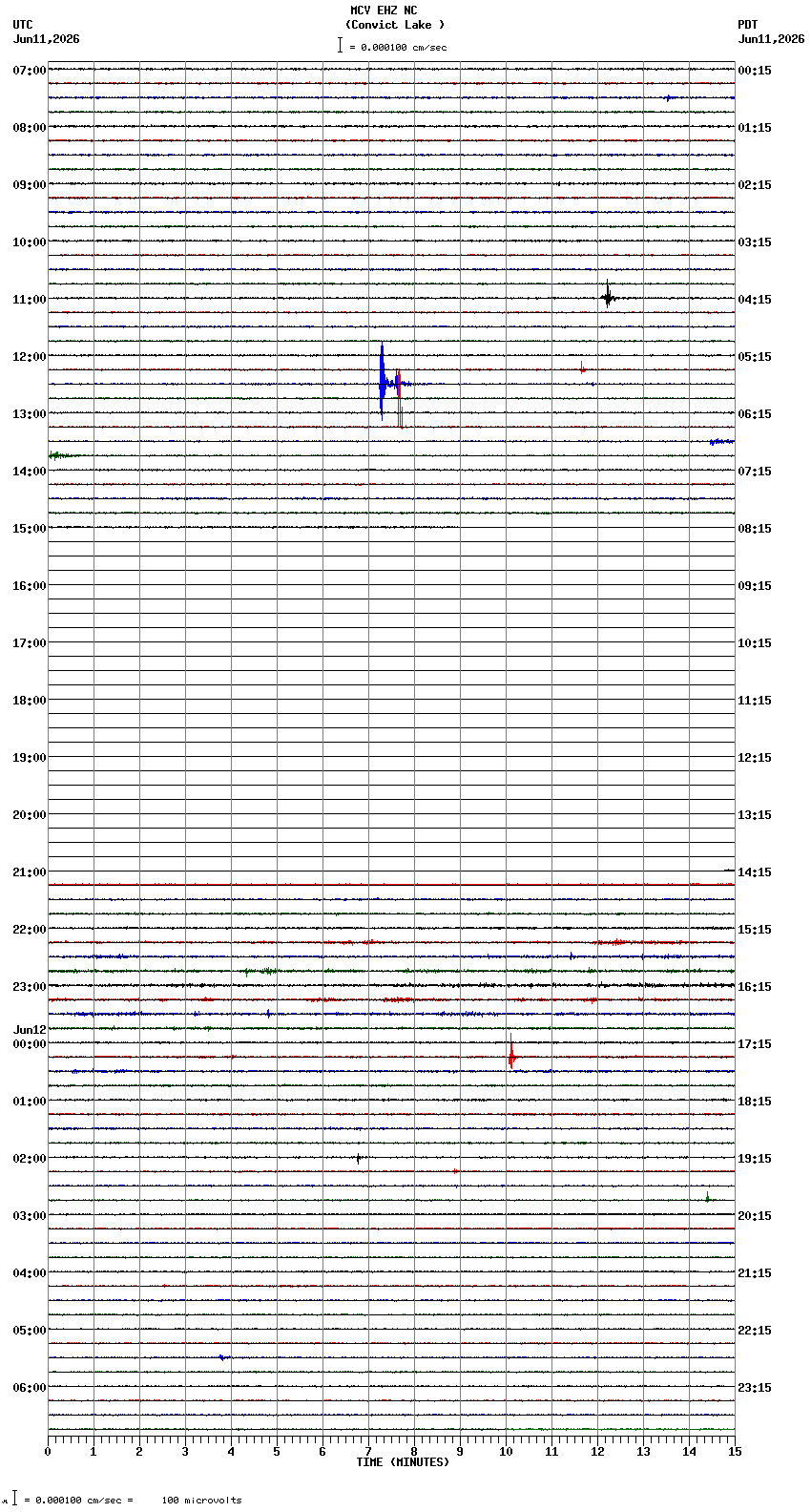The image size is (811, 1512).
Task: Click the 00:15 PDT row label
Action: [x=755, y=71]
